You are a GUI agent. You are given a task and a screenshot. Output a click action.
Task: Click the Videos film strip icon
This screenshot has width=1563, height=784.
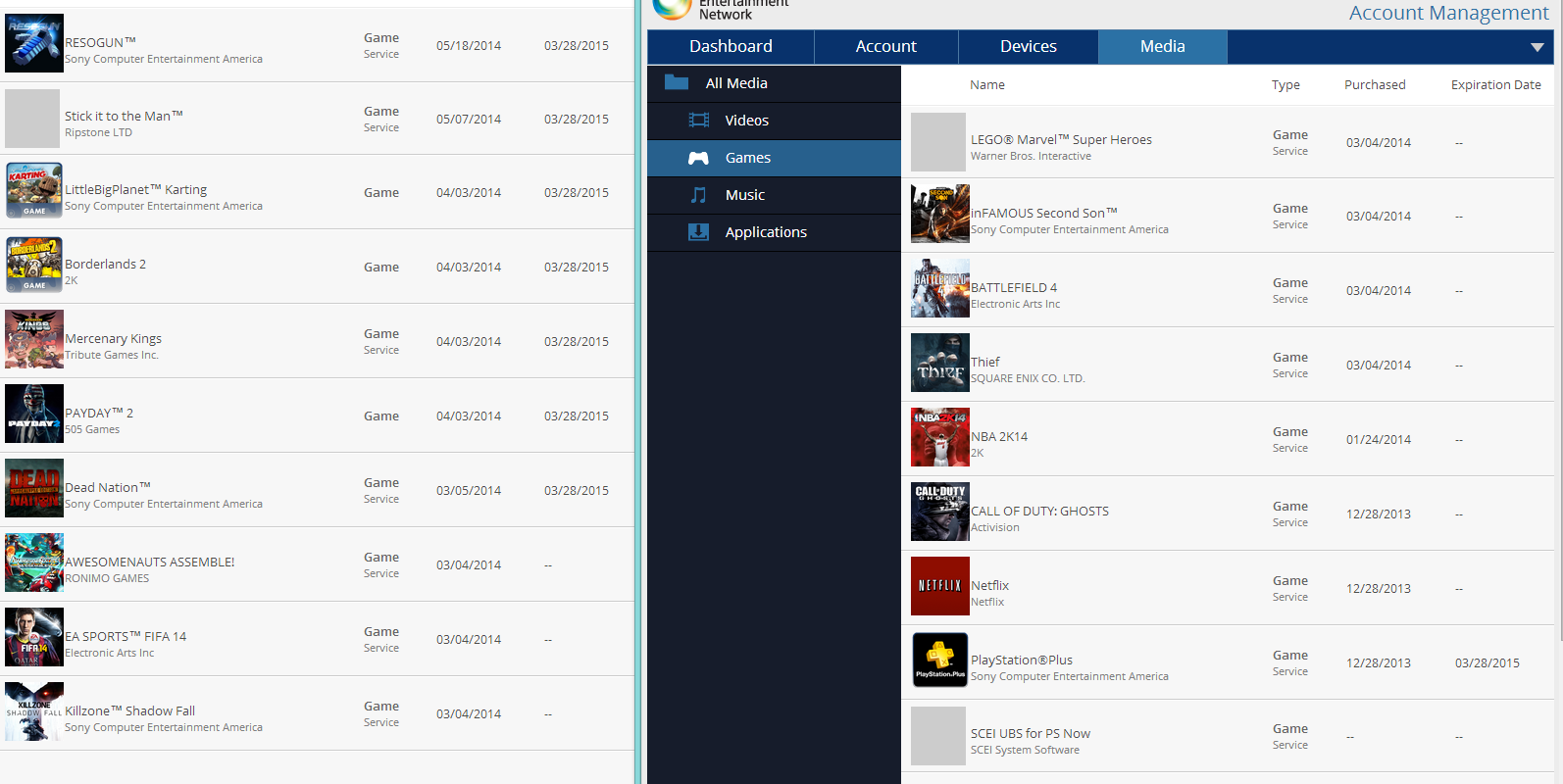pos(698,121)
